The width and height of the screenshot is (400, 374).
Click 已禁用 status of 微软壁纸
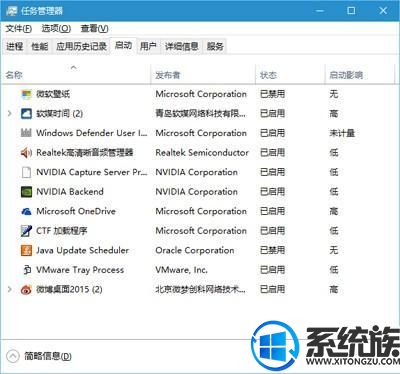tap(273, 94)
